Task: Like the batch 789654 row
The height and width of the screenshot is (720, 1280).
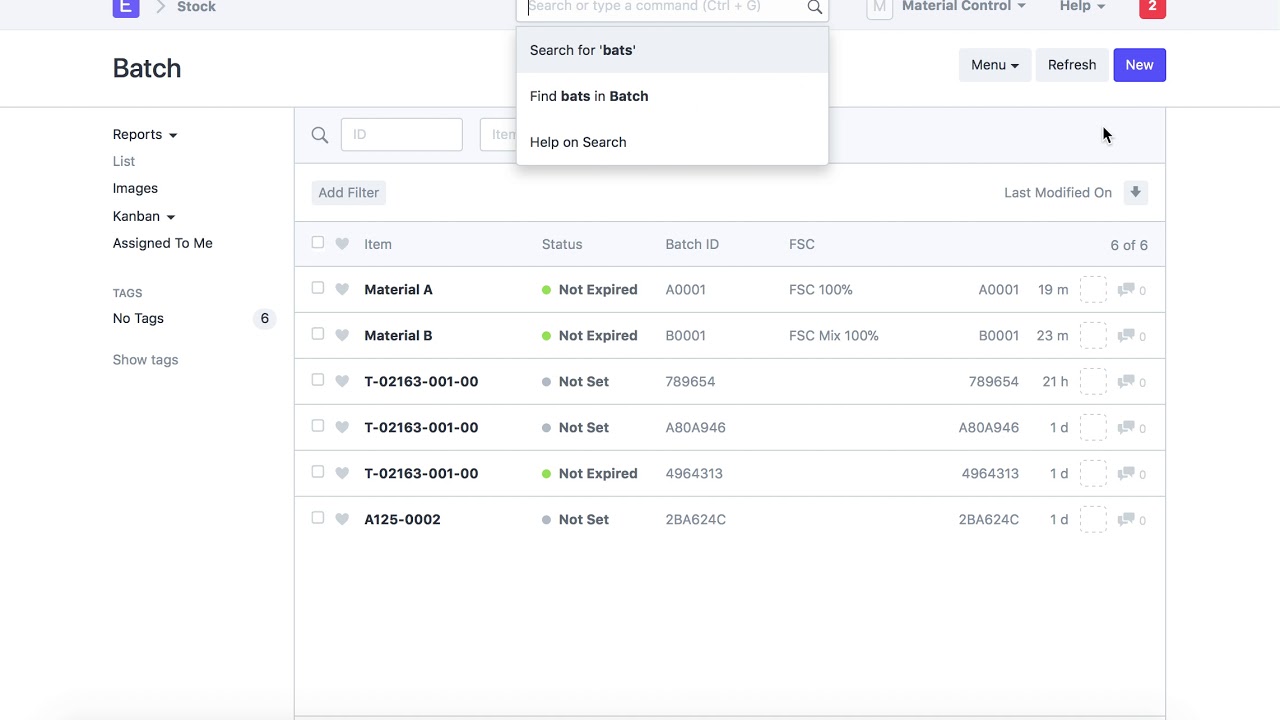Action: [342, 382]
